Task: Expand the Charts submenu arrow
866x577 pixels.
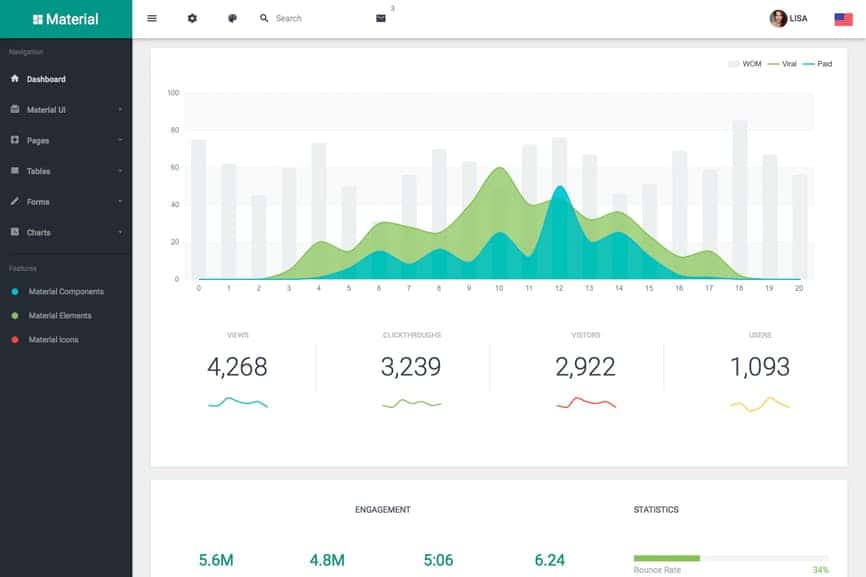Action: click(x=120, y=232)
